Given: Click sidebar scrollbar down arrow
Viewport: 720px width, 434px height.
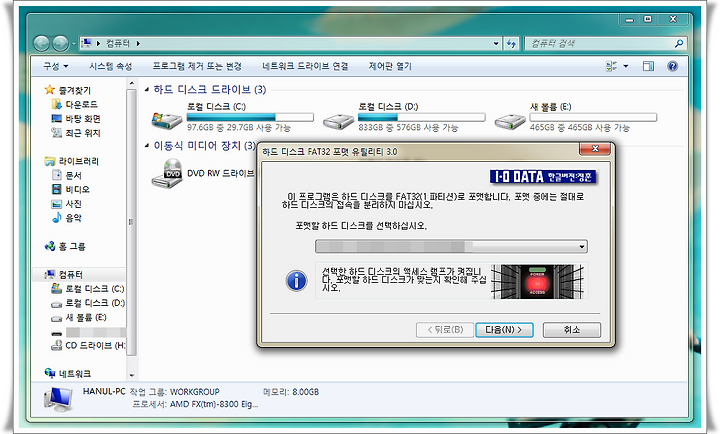Looking at the screenshot, I should tap(131, 375).
